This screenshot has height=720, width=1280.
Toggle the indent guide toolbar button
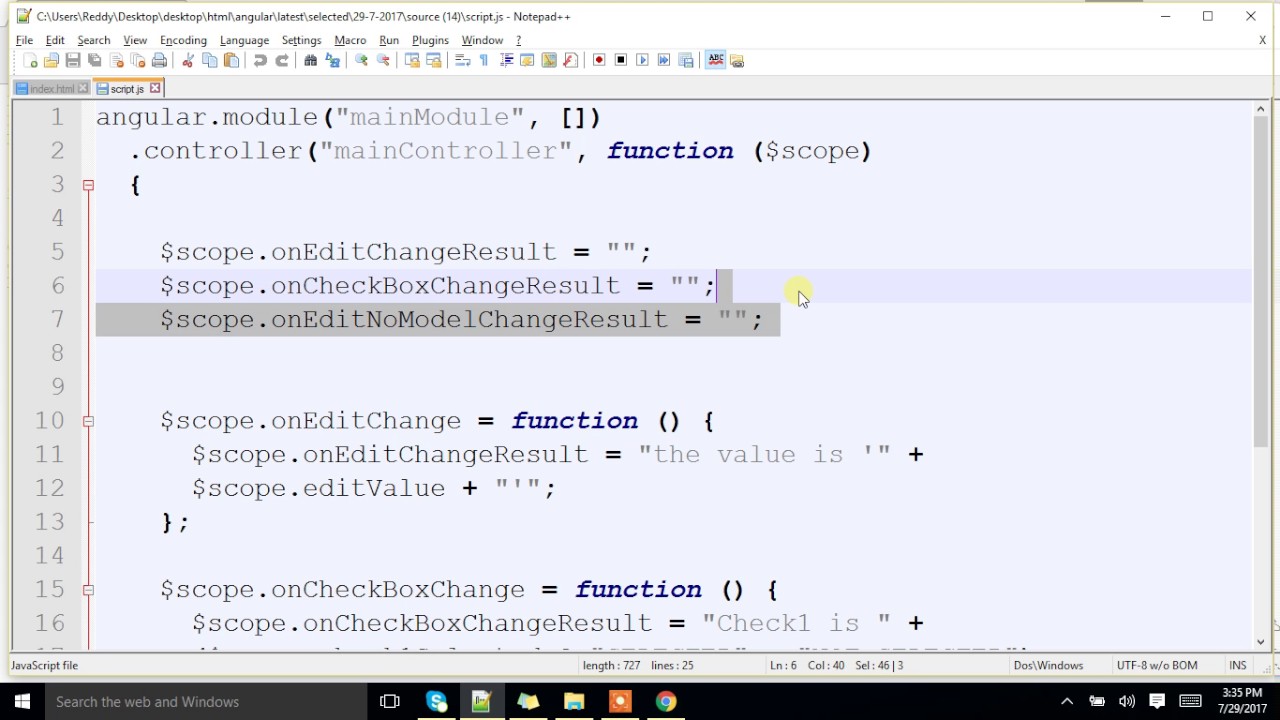coord(507,60)
